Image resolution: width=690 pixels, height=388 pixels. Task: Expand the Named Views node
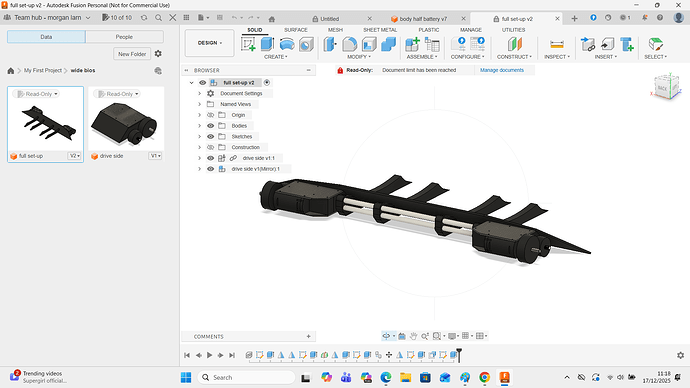coord(199,104)
